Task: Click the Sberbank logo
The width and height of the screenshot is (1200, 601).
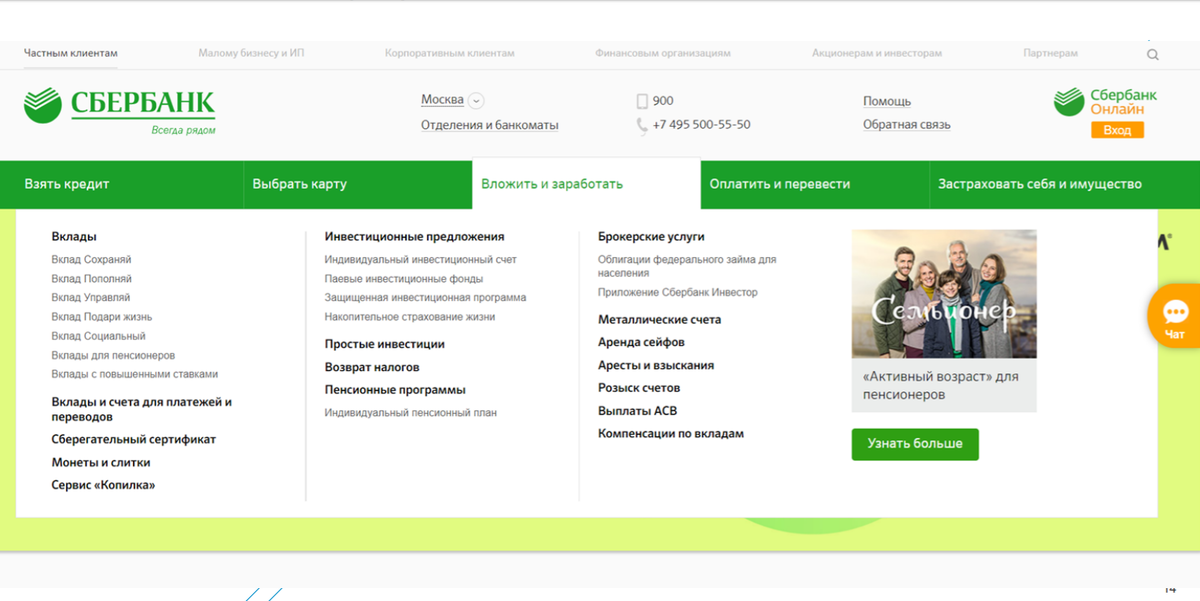Action: 119,110
